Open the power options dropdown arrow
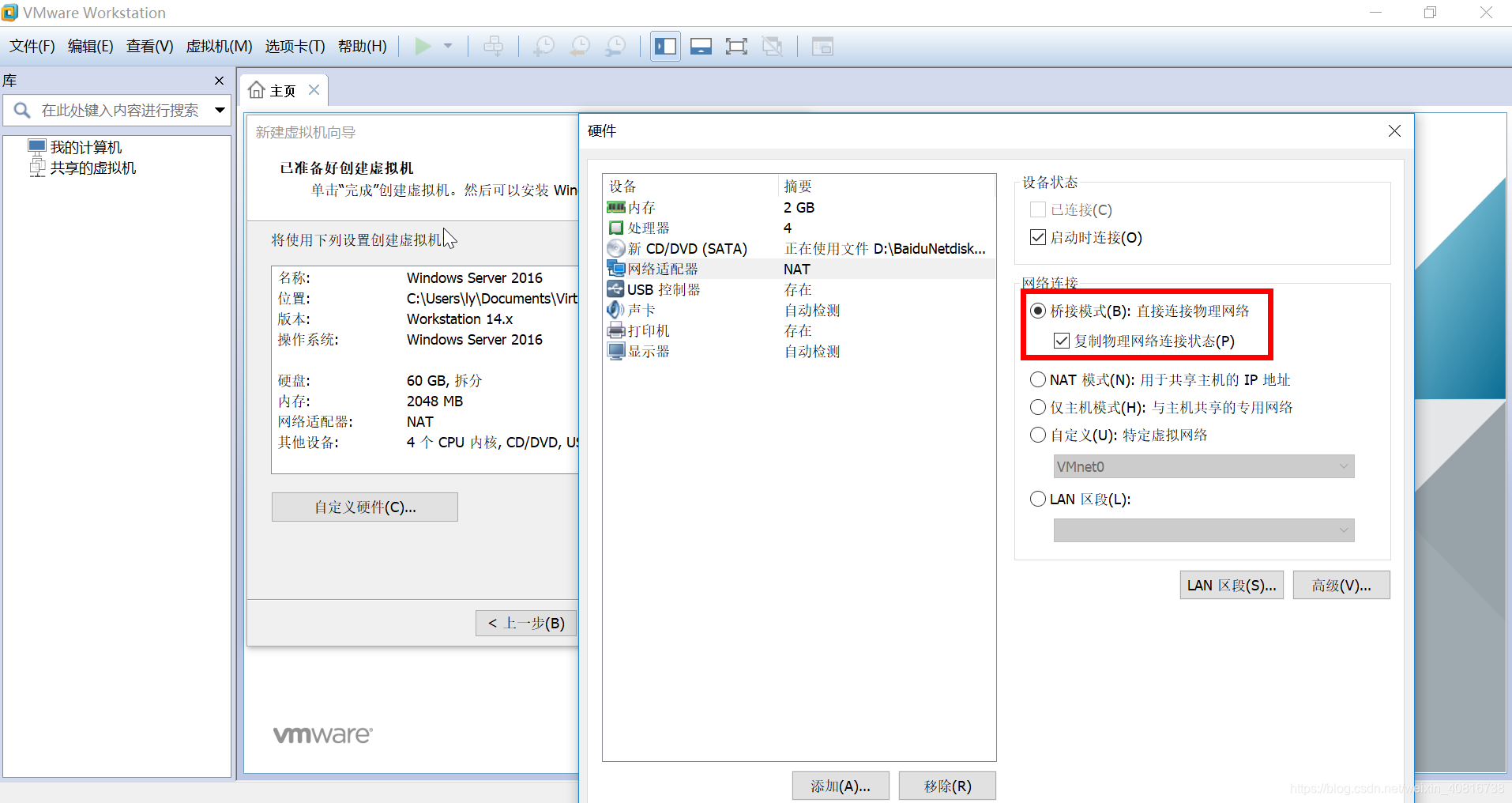The image size is (1512, 803). pos(448,47)
